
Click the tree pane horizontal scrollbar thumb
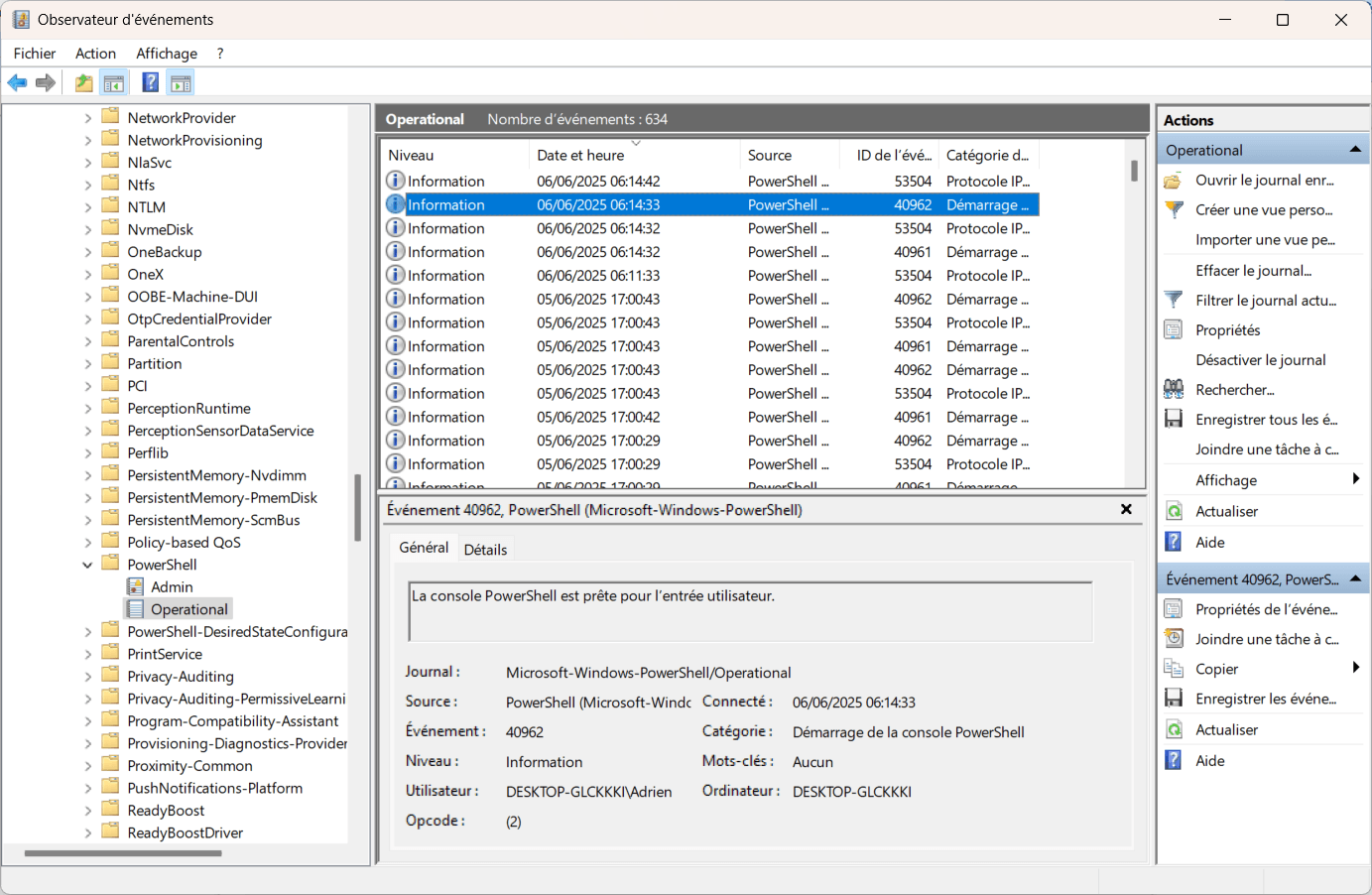pos(124,852)
